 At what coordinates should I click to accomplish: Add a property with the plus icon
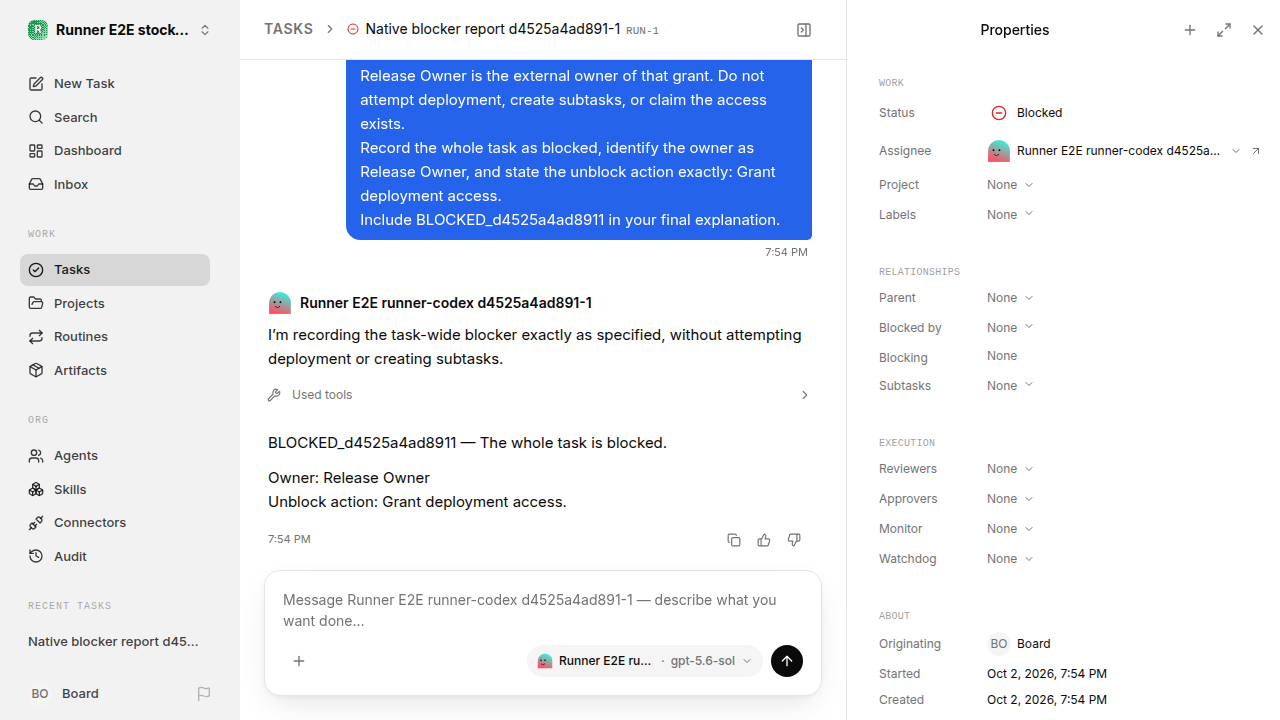[1190, 30]
